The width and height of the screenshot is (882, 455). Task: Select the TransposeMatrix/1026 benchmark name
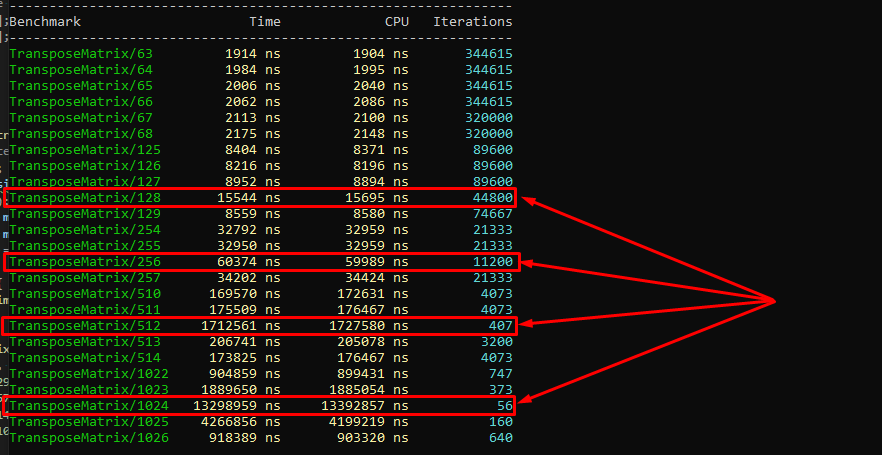coord(89,438)
